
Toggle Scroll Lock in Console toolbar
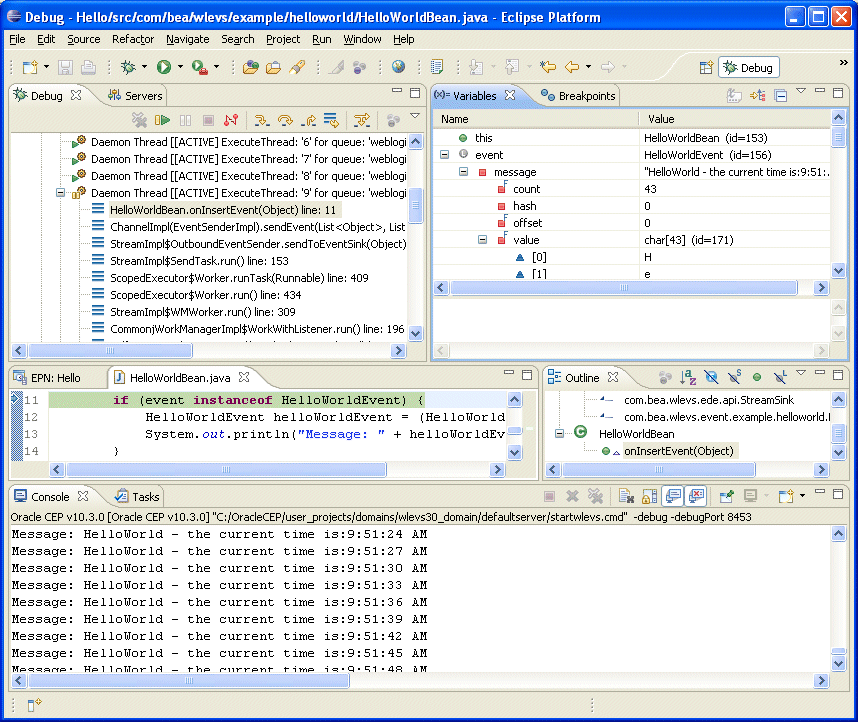pyautogui.click(x=651, y=496)
